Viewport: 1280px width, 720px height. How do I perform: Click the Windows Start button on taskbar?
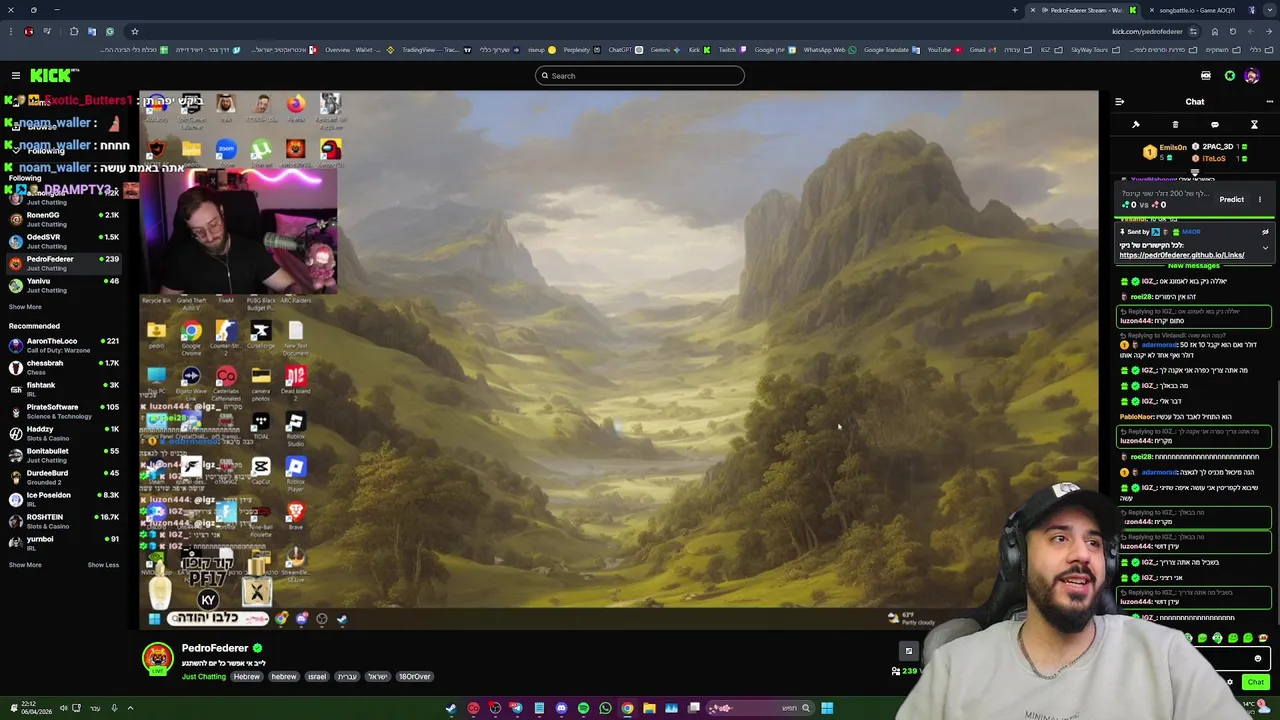pyautogui.click(x=827, y=709)
